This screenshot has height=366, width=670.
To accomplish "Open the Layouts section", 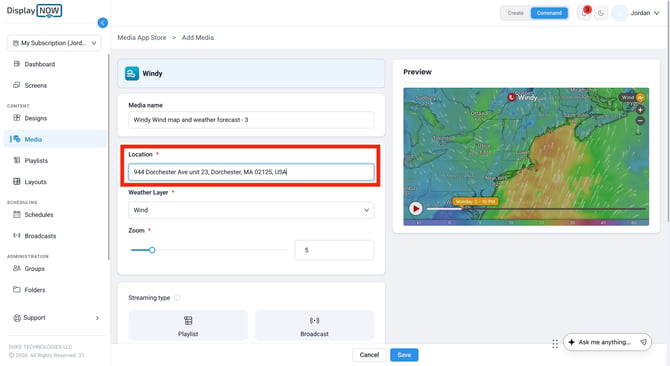I will click(35, 182).
